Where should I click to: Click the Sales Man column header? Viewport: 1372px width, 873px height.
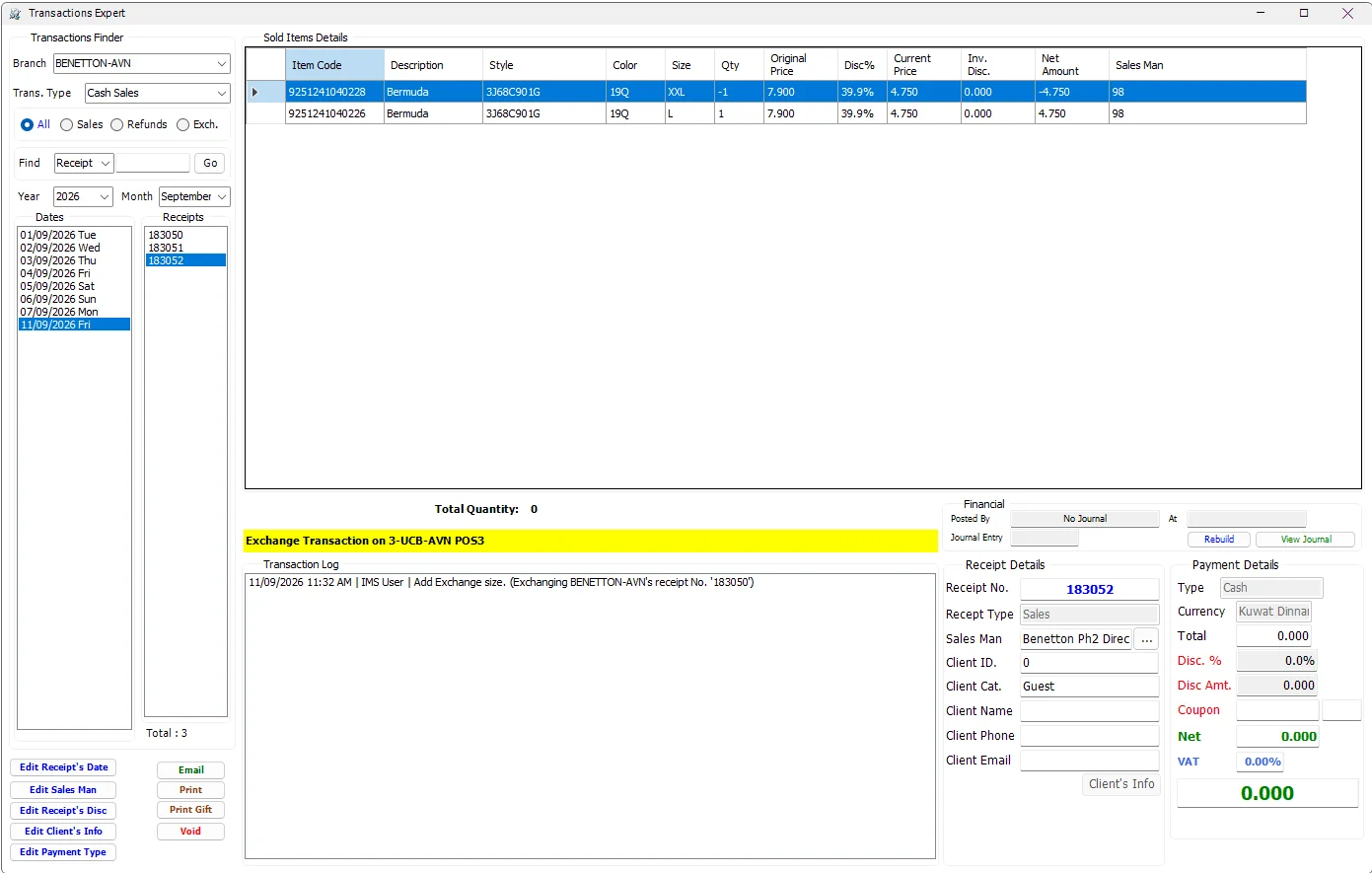pos(1207,65)
